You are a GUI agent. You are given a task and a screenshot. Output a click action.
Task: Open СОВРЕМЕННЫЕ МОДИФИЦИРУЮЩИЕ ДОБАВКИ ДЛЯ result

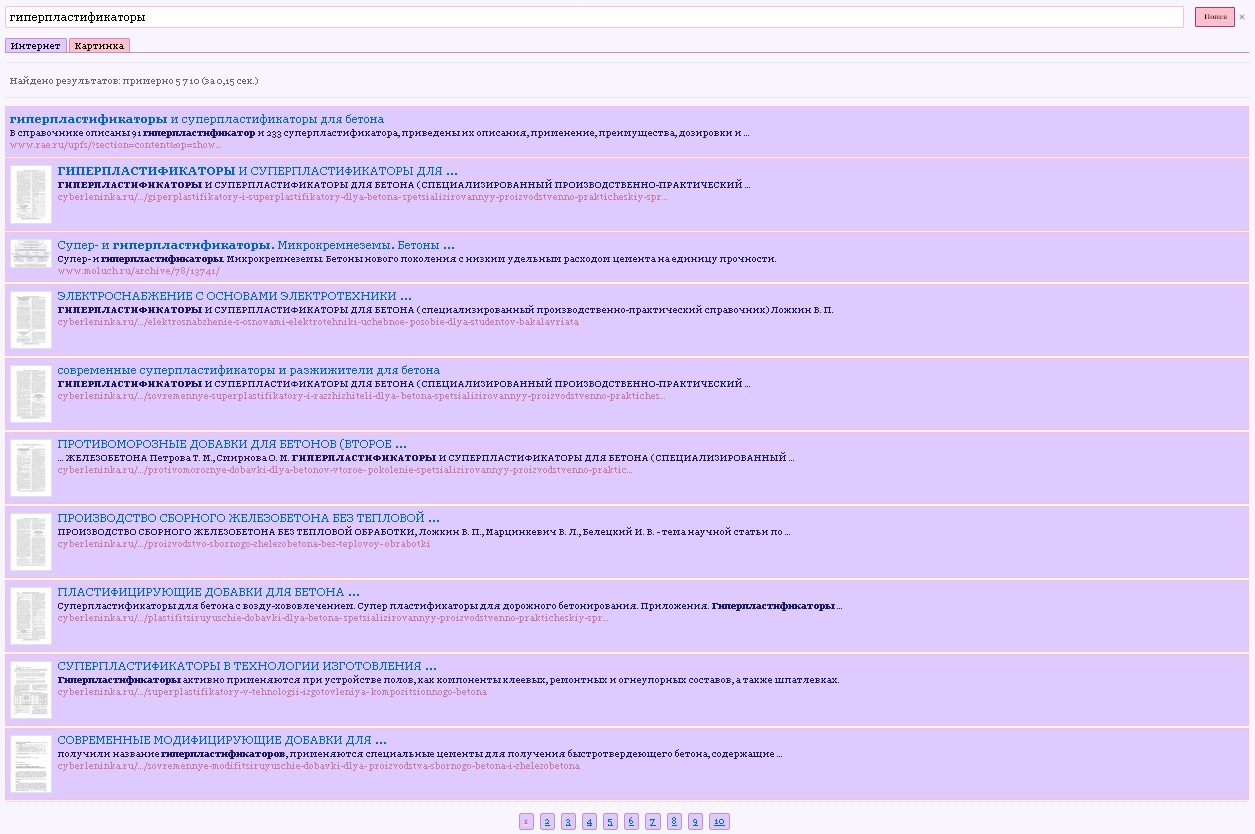pos(221,740)
